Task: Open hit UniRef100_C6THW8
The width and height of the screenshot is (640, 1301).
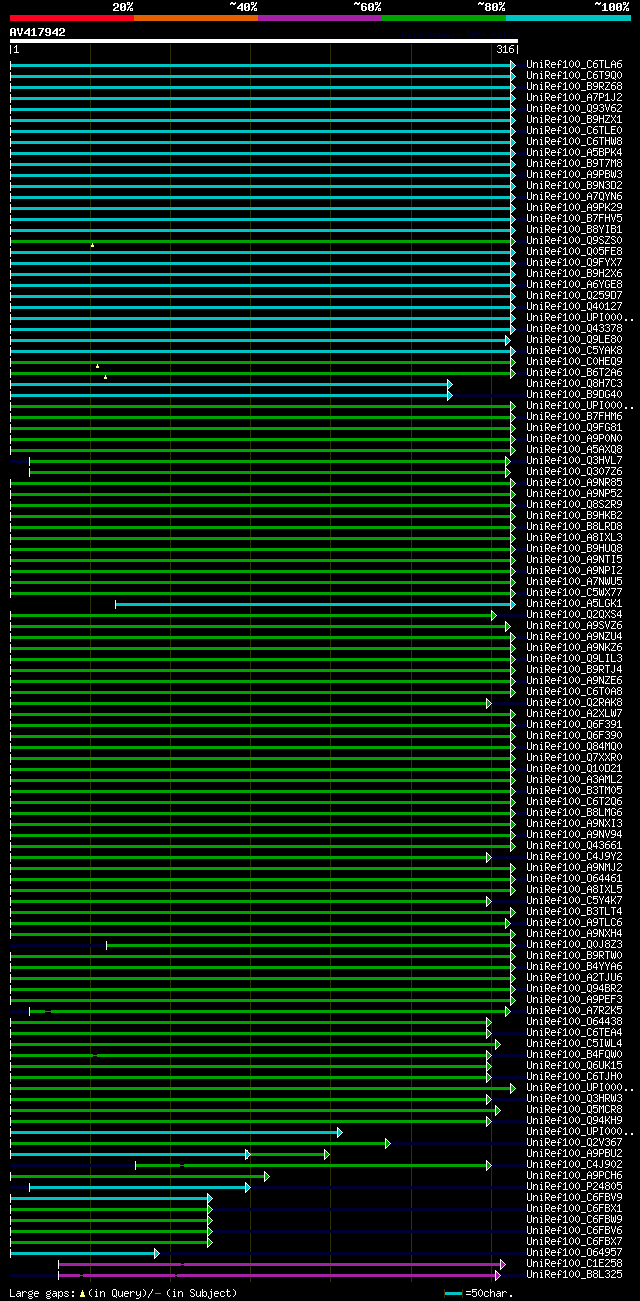Action: click(x=574, y=141)
